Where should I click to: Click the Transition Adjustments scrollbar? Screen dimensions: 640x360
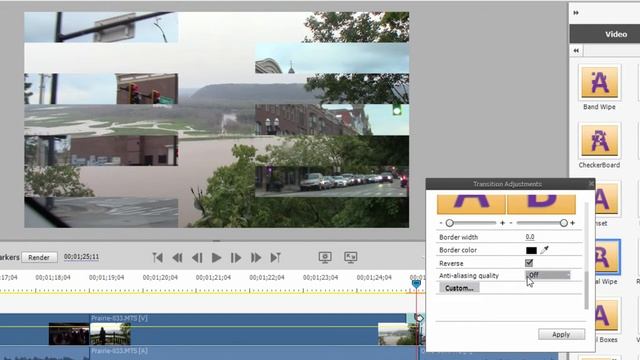(x=587, y=290)
